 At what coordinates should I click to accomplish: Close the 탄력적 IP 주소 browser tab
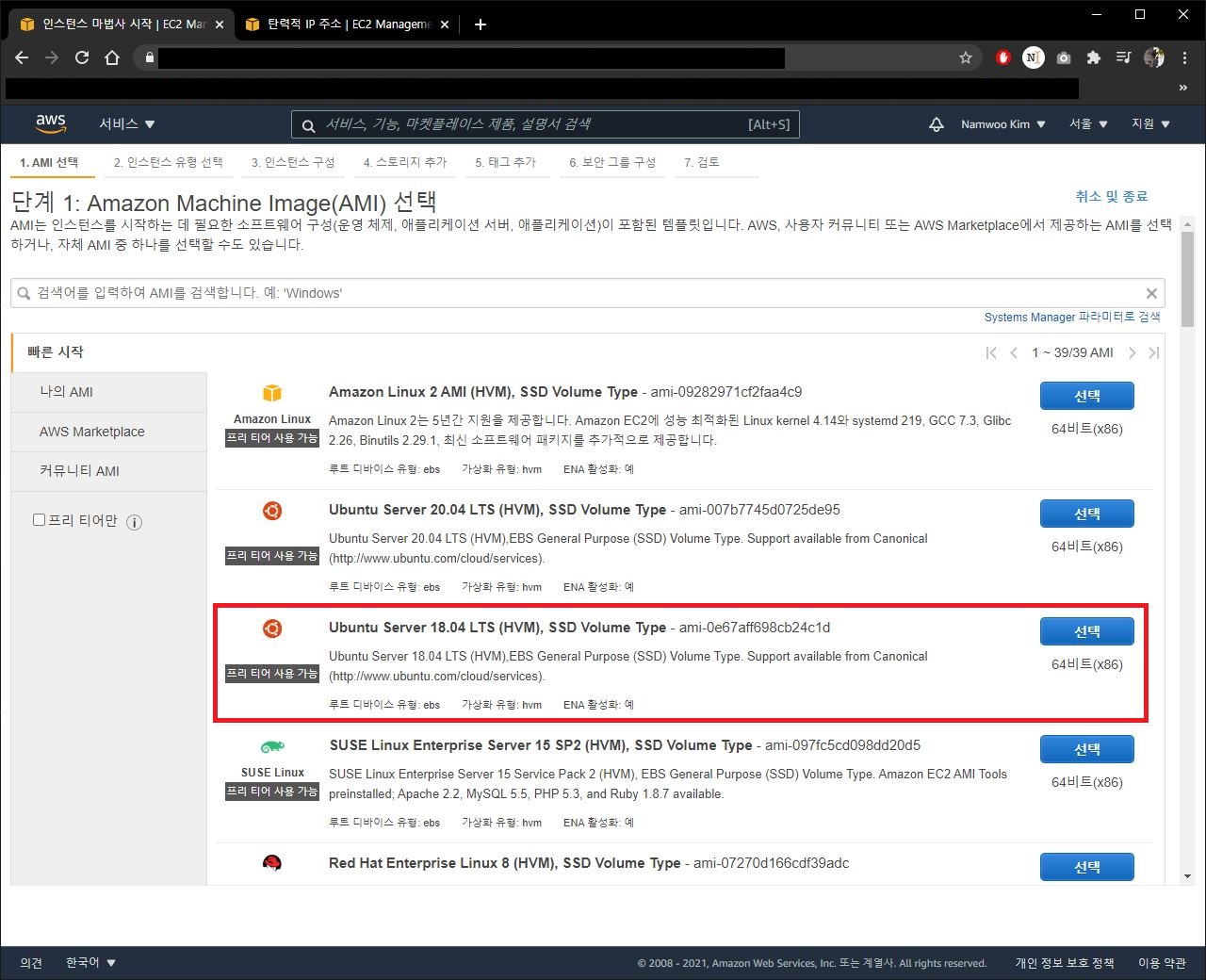[445, 24]
